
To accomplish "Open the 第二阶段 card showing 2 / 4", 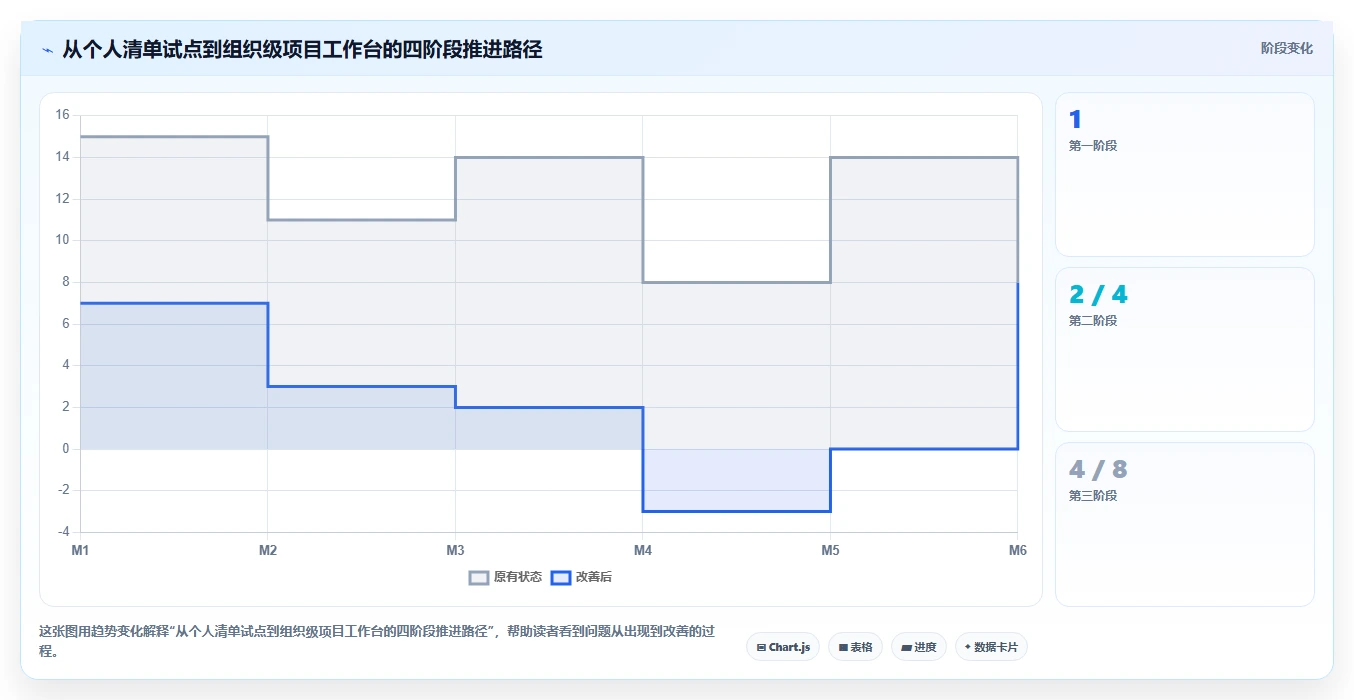I will [1184, 349].
